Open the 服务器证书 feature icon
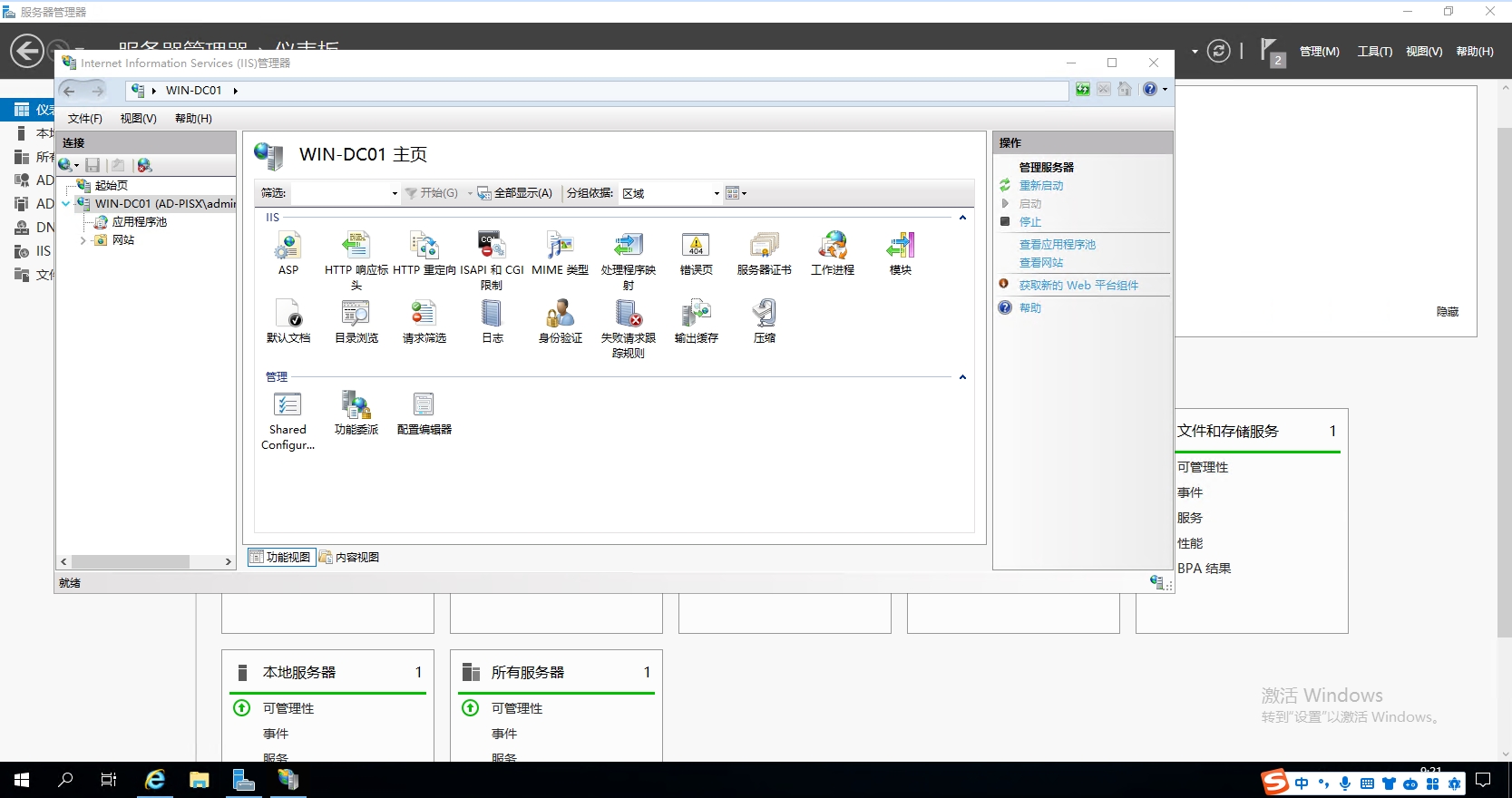 (x=764, y=246)
